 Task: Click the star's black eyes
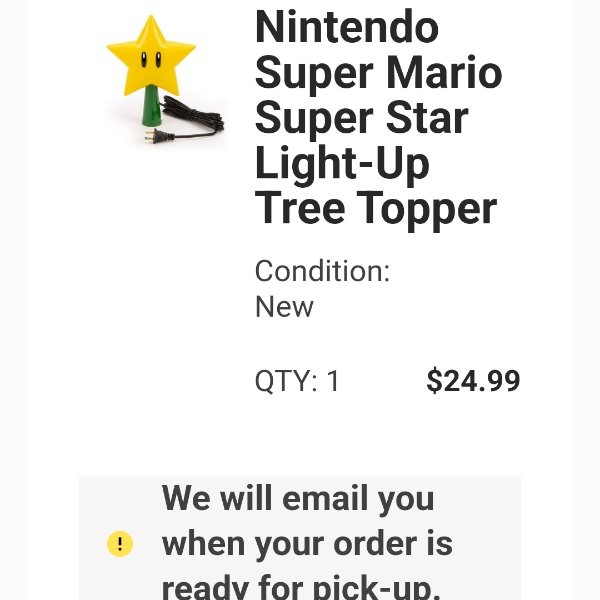pyautogui.click(x=151, y=59)
